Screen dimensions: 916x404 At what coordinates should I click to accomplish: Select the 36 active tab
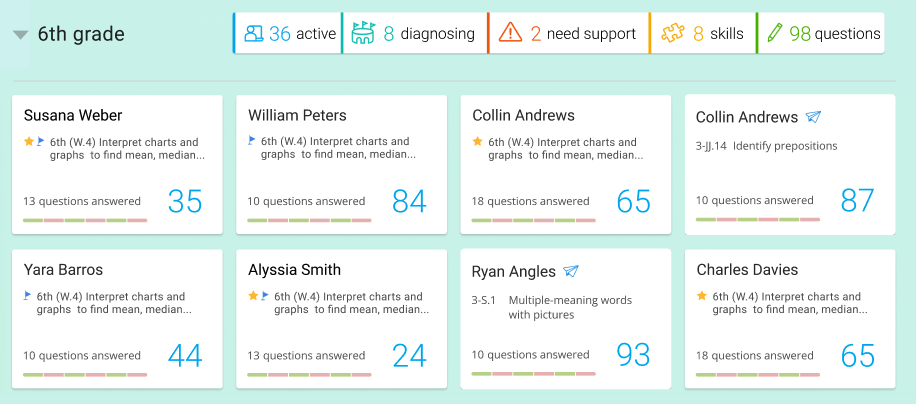287,33
